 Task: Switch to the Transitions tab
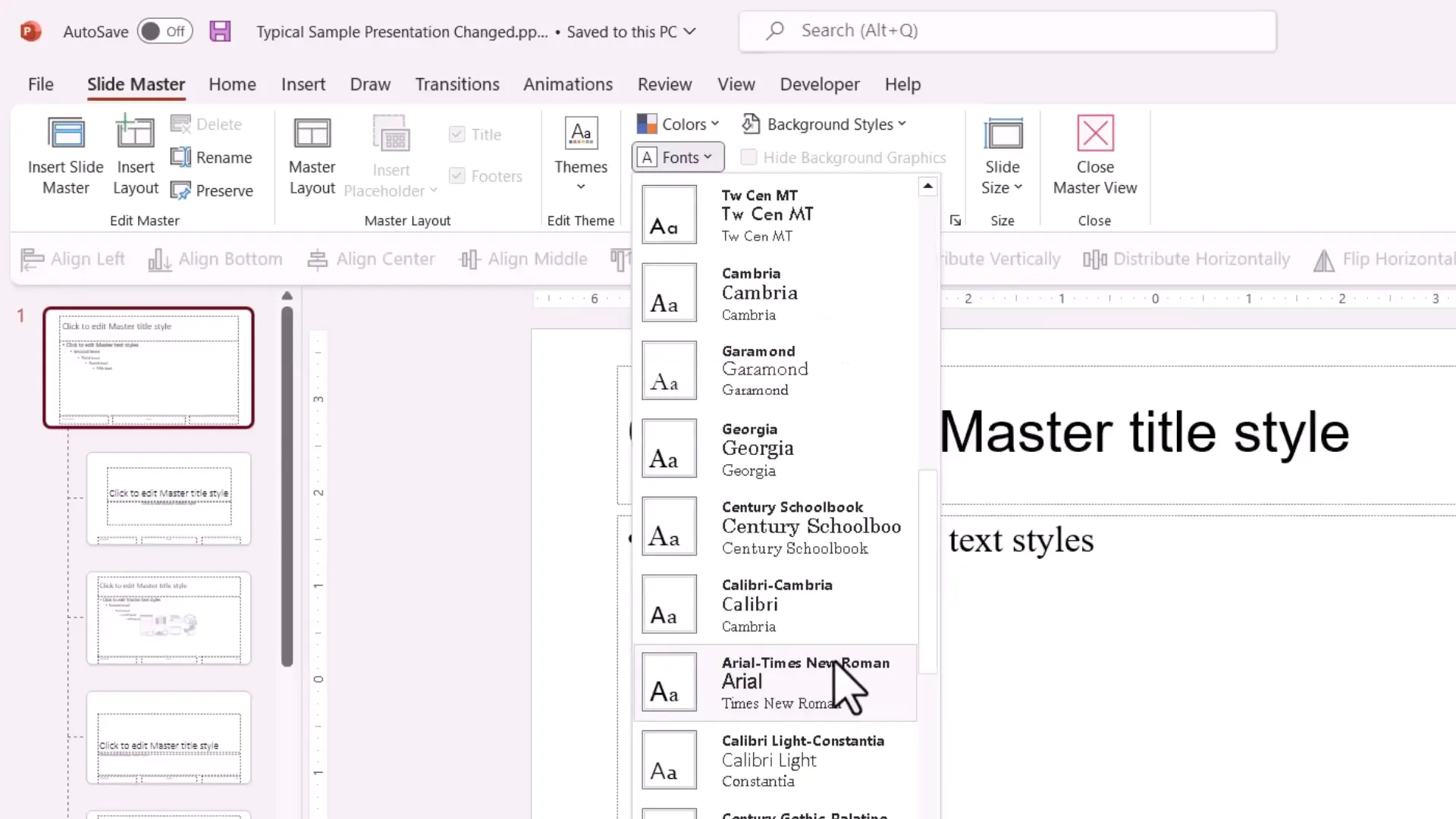[x=457, y=84]
